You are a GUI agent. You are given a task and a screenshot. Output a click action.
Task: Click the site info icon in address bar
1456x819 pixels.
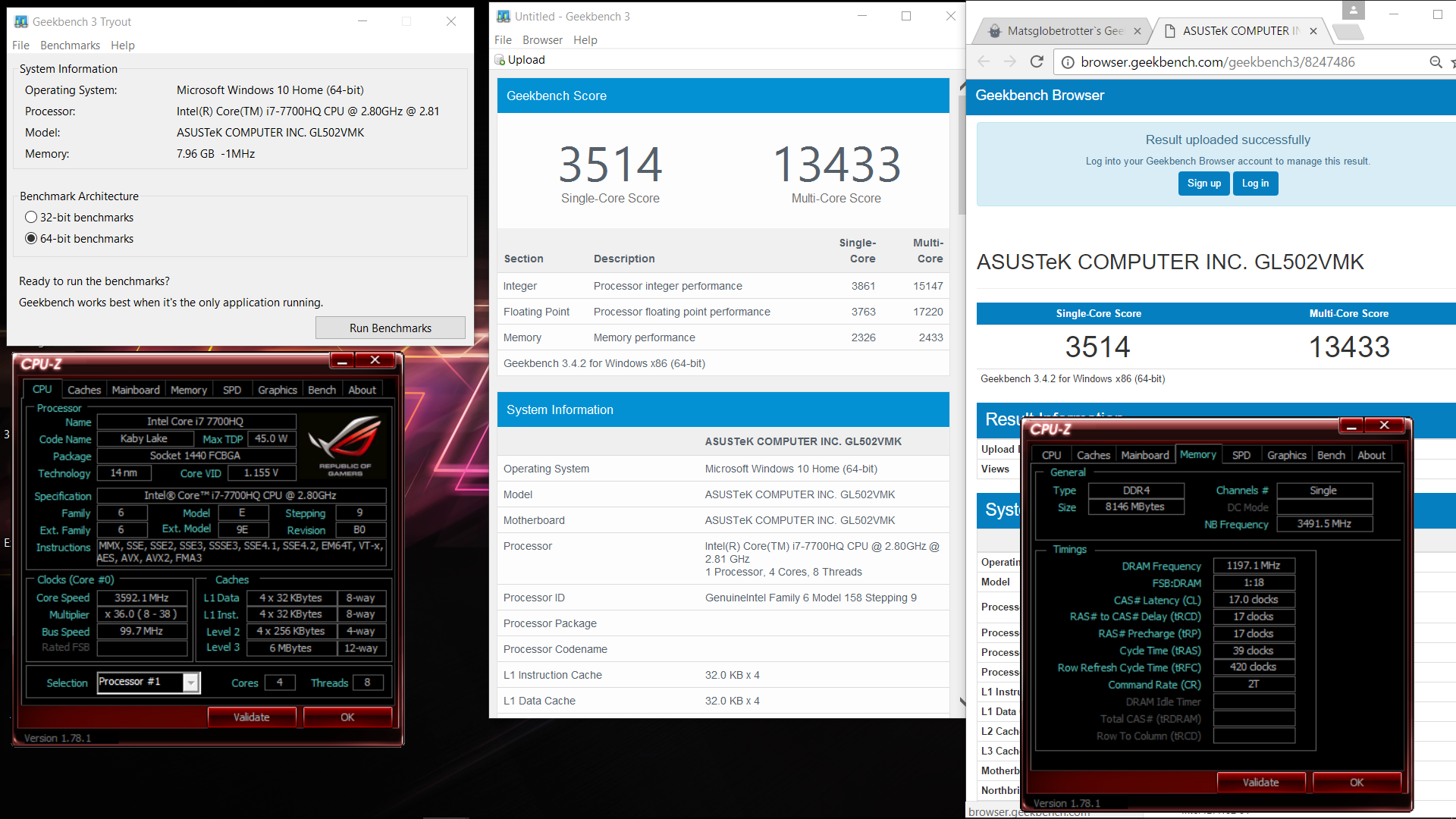point(1066,62)
